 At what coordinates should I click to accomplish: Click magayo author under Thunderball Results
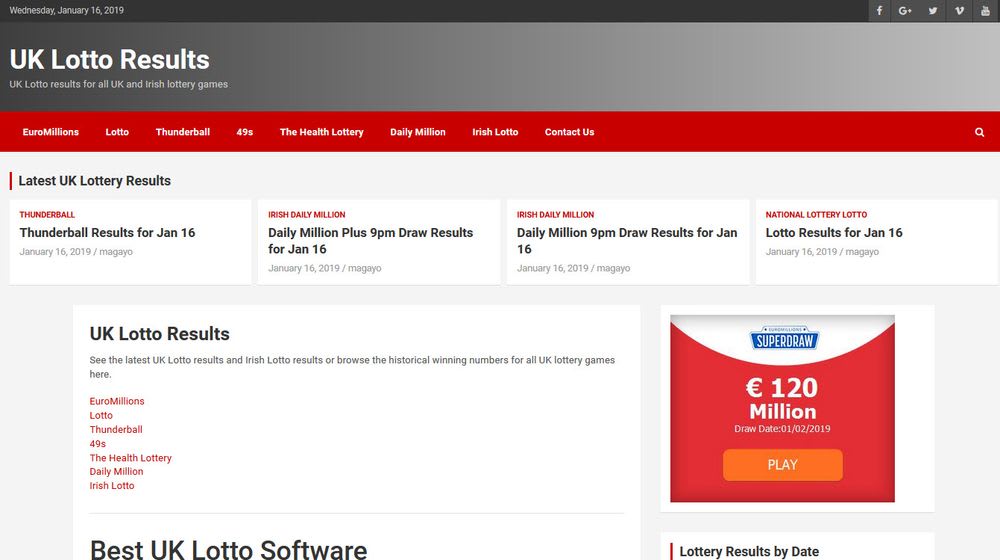tap(116, 252)
